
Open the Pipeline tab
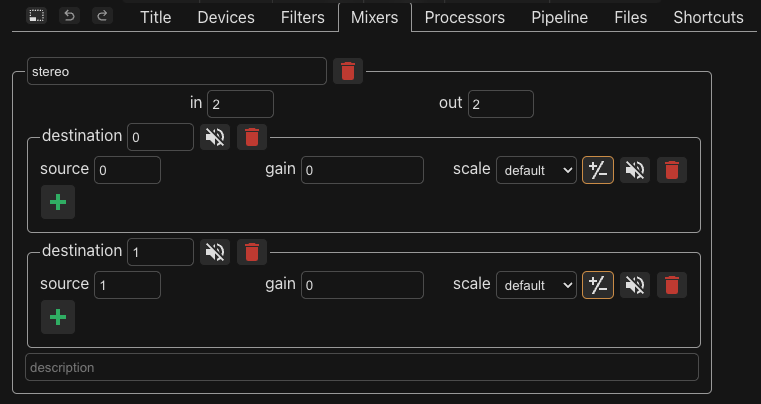(x=560, y=17)
